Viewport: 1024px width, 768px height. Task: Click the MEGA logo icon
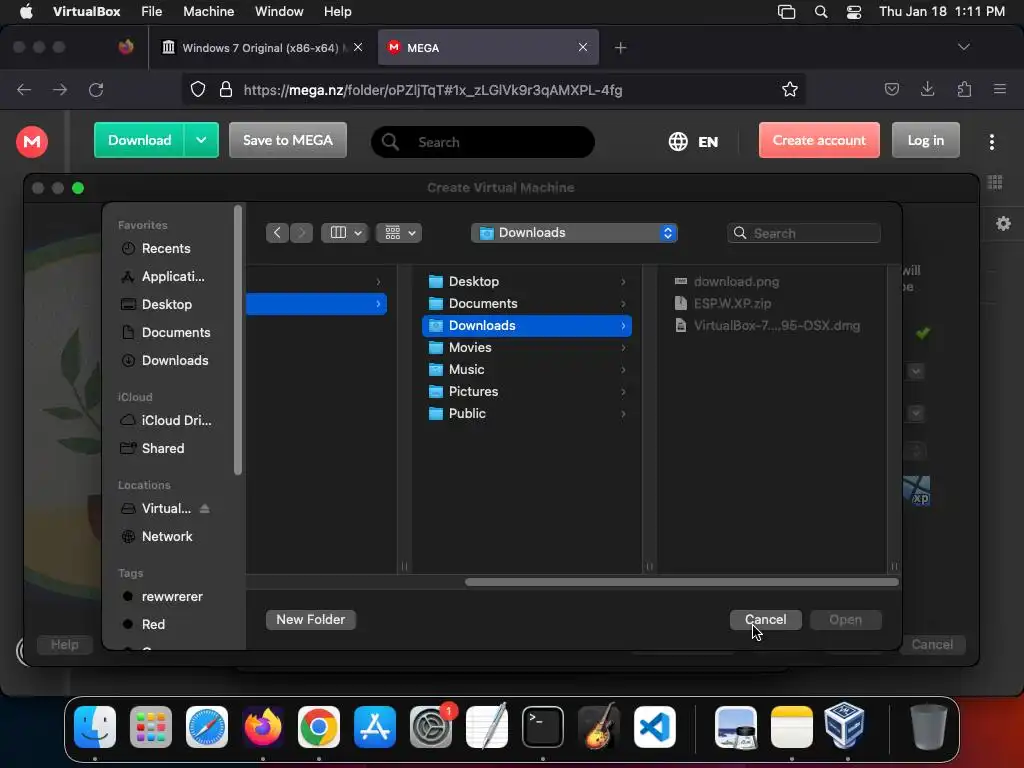31,142
